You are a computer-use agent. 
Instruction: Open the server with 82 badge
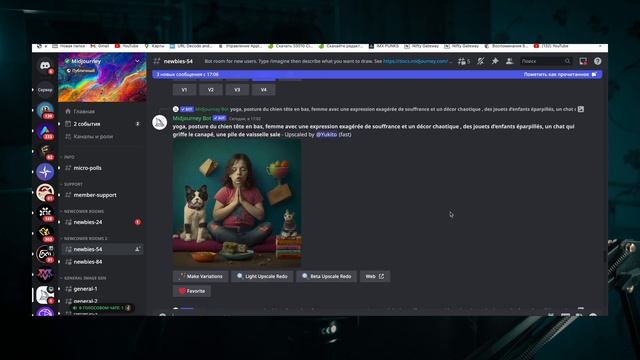coord(45,151)
